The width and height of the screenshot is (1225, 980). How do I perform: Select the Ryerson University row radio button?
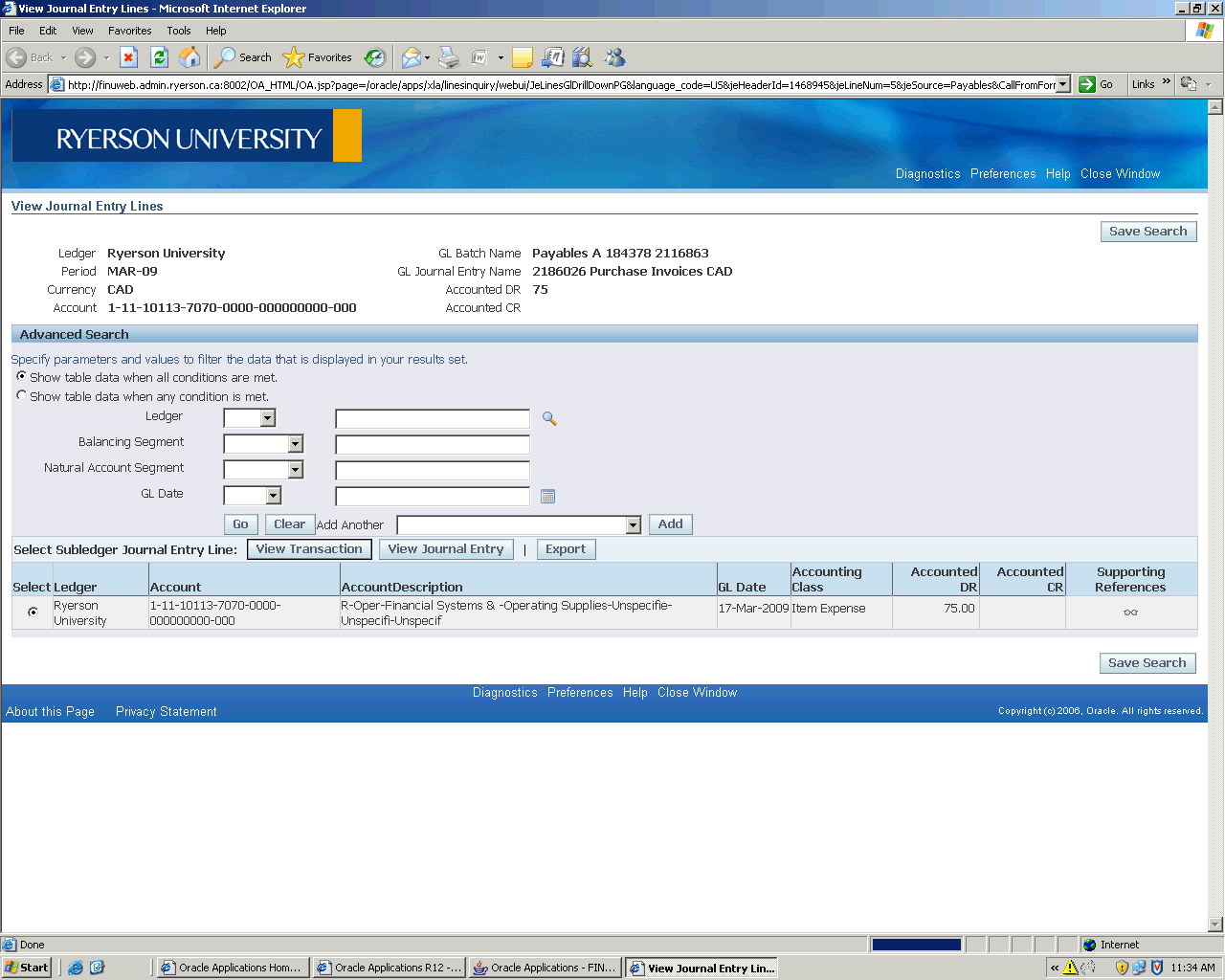[33, 612]
